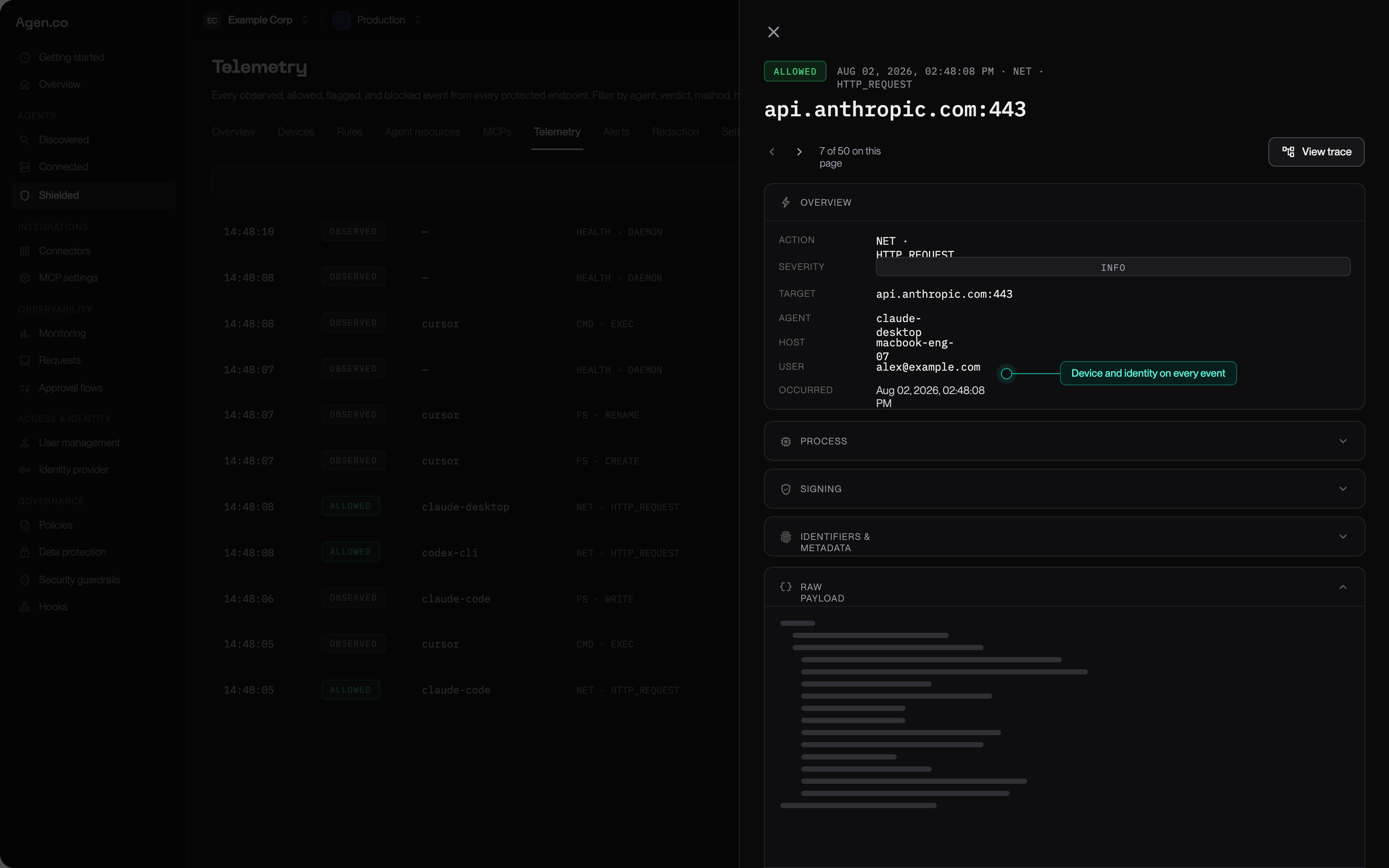Viewport: 1389px width, 868px height.
Task: Open sidebar Overview page
Action: click(x=60, y=84)
